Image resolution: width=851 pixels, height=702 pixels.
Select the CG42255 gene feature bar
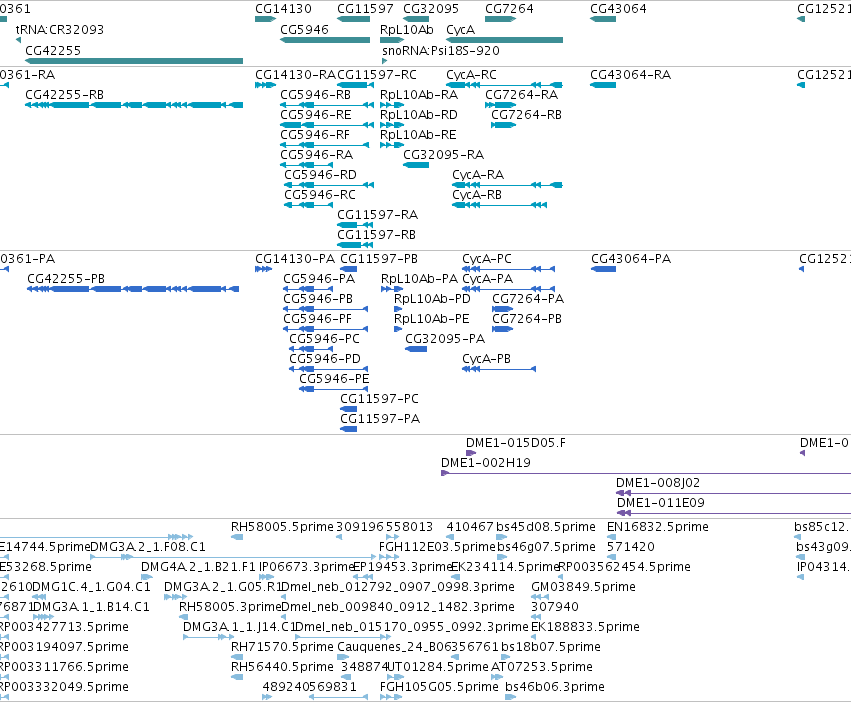134,61
